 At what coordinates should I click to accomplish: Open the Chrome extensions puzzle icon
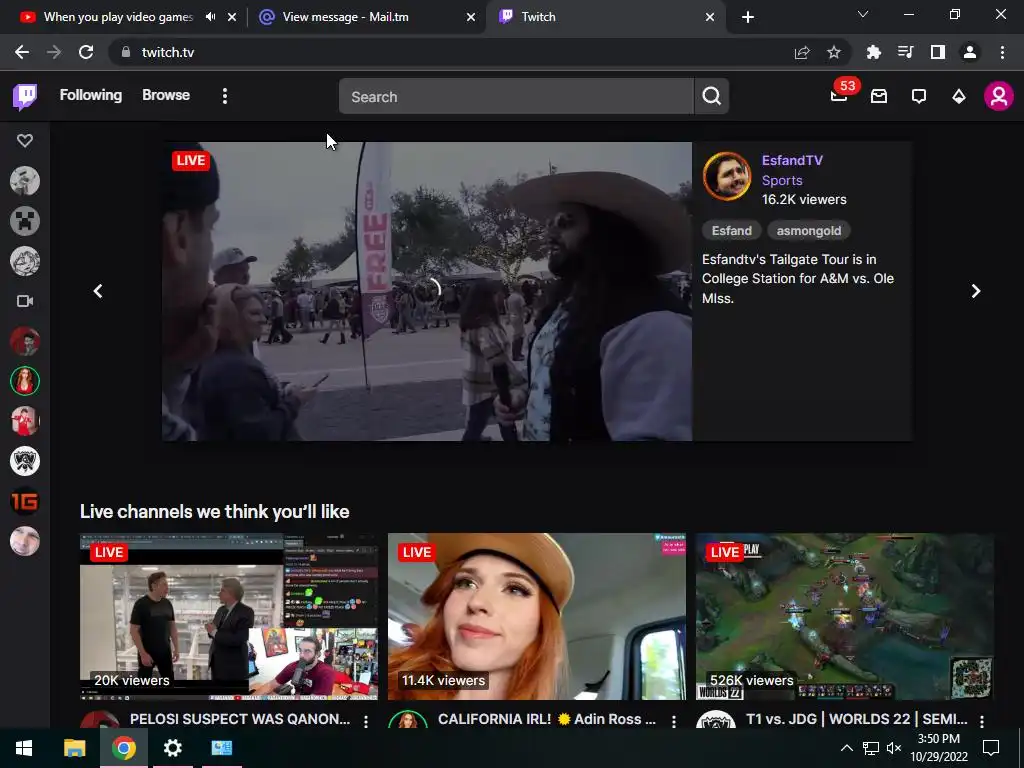pos(874,52)
